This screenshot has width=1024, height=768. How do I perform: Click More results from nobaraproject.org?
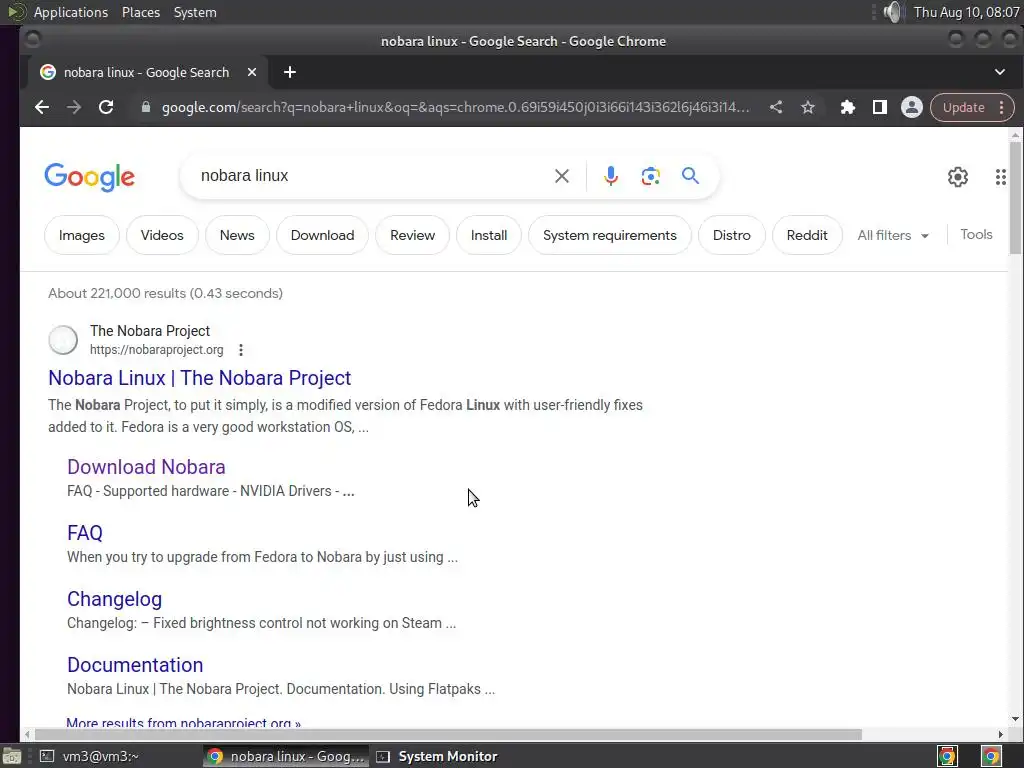(184, 723)
